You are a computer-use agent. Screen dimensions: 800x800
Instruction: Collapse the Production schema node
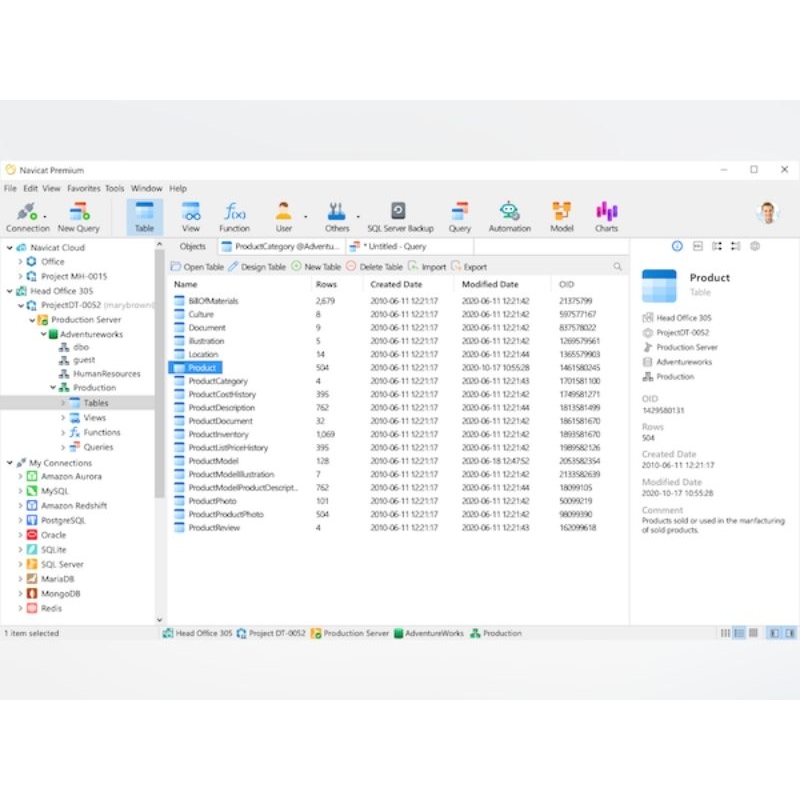point(53,388)
